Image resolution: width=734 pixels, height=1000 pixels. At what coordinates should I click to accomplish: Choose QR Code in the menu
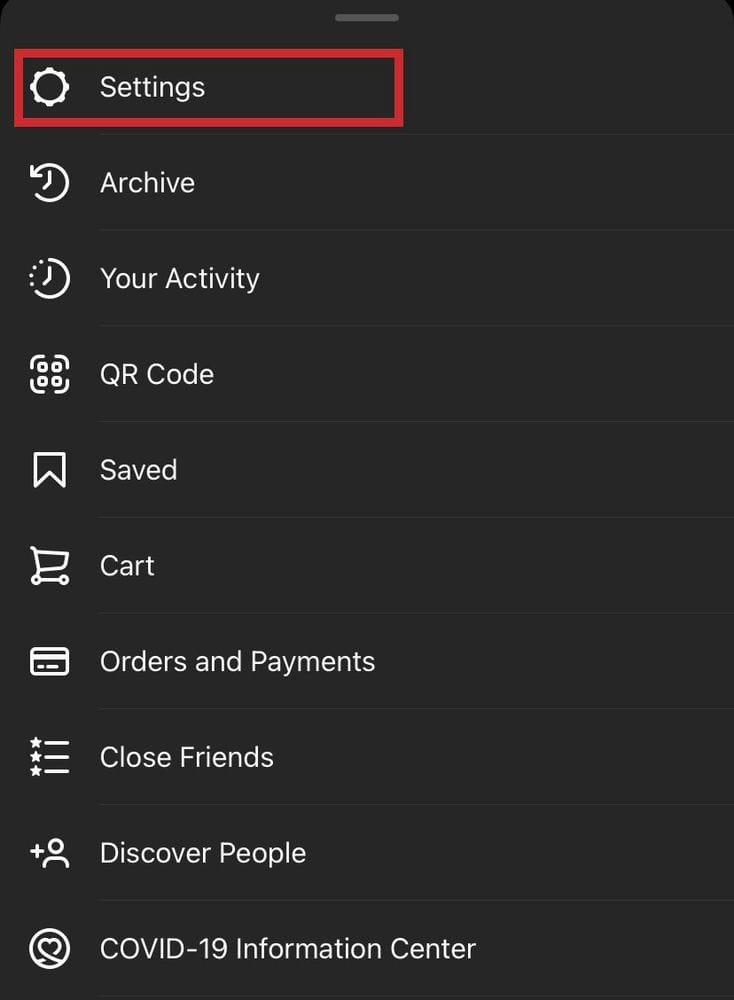tap(157, 375)
